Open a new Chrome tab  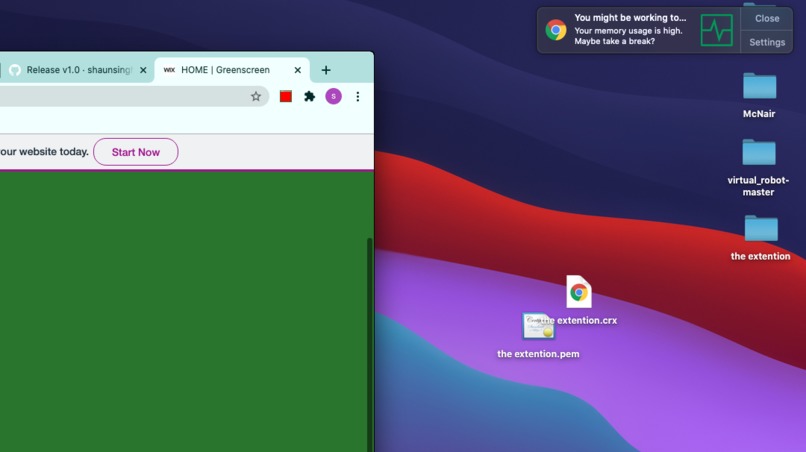pyautogui.click(x=326, y=70)
